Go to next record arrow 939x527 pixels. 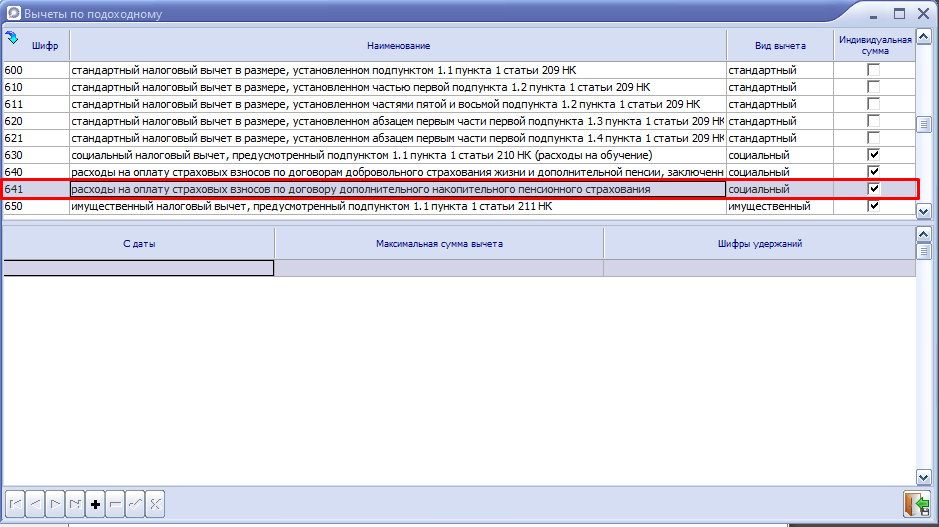click(56, 505)
